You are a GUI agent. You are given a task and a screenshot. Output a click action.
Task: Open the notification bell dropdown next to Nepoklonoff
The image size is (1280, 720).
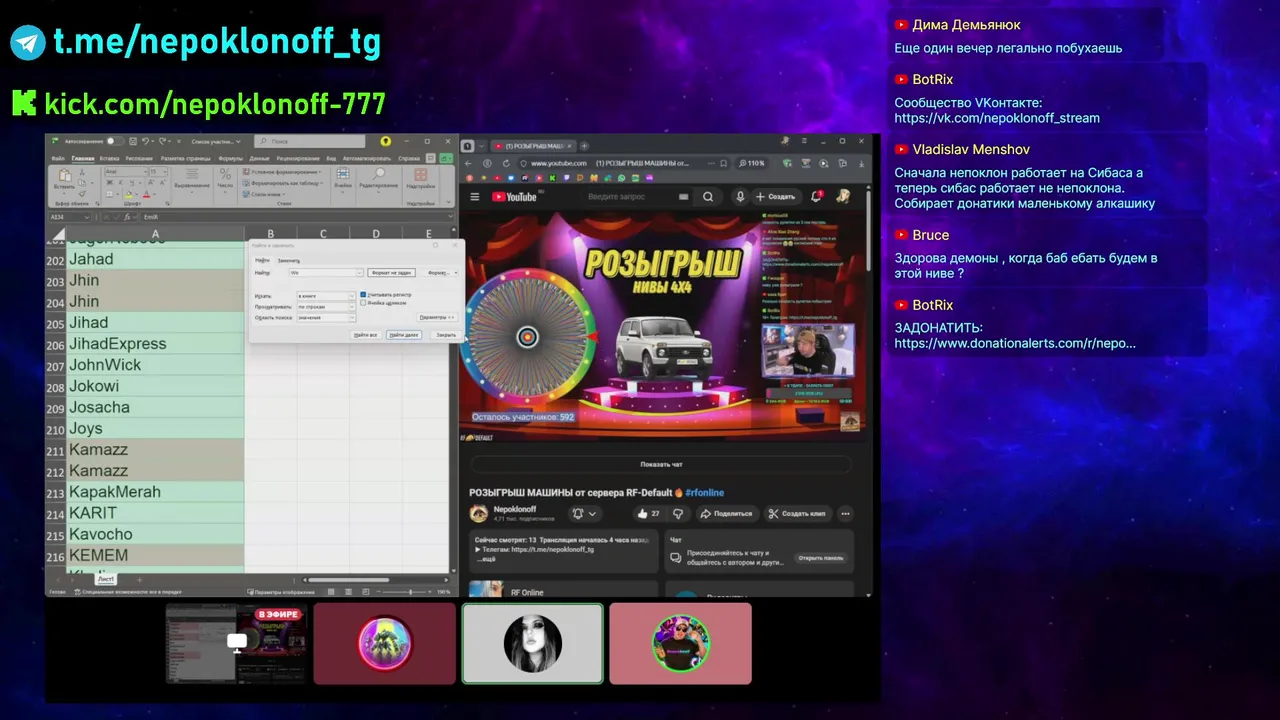[x=584, y=513]
